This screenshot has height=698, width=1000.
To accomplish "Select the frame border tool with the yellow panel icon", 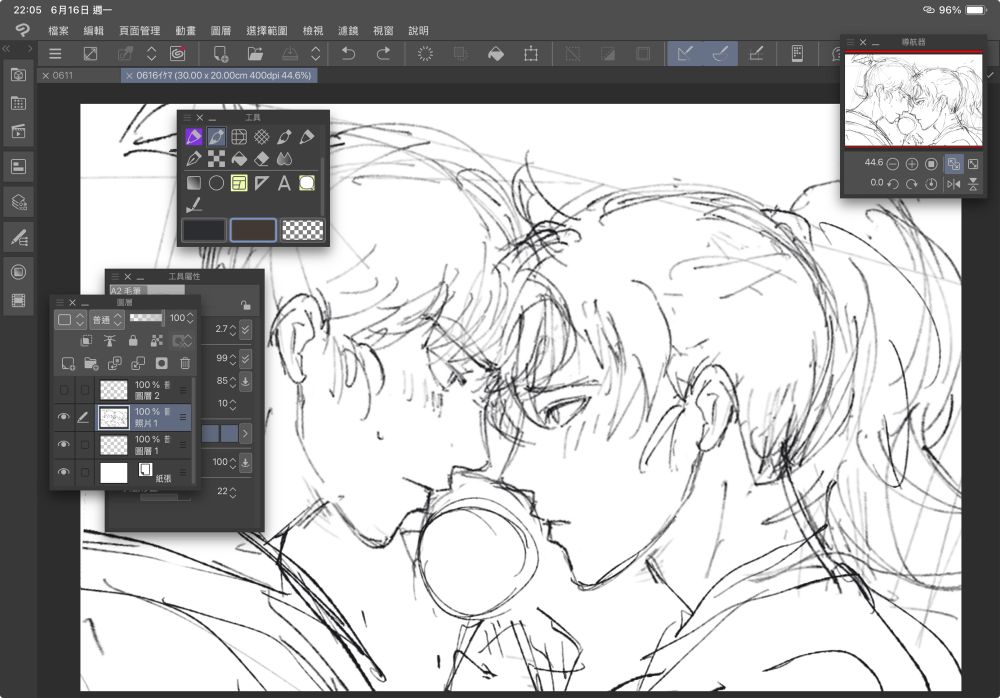I will click(239, 184).
